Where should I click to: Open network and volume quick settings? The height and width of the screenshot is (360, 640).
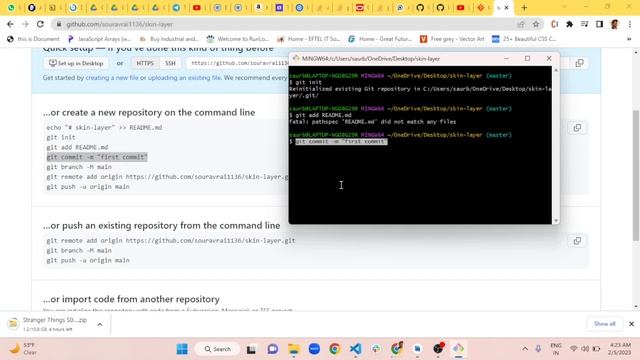click(x=585, y=349)
